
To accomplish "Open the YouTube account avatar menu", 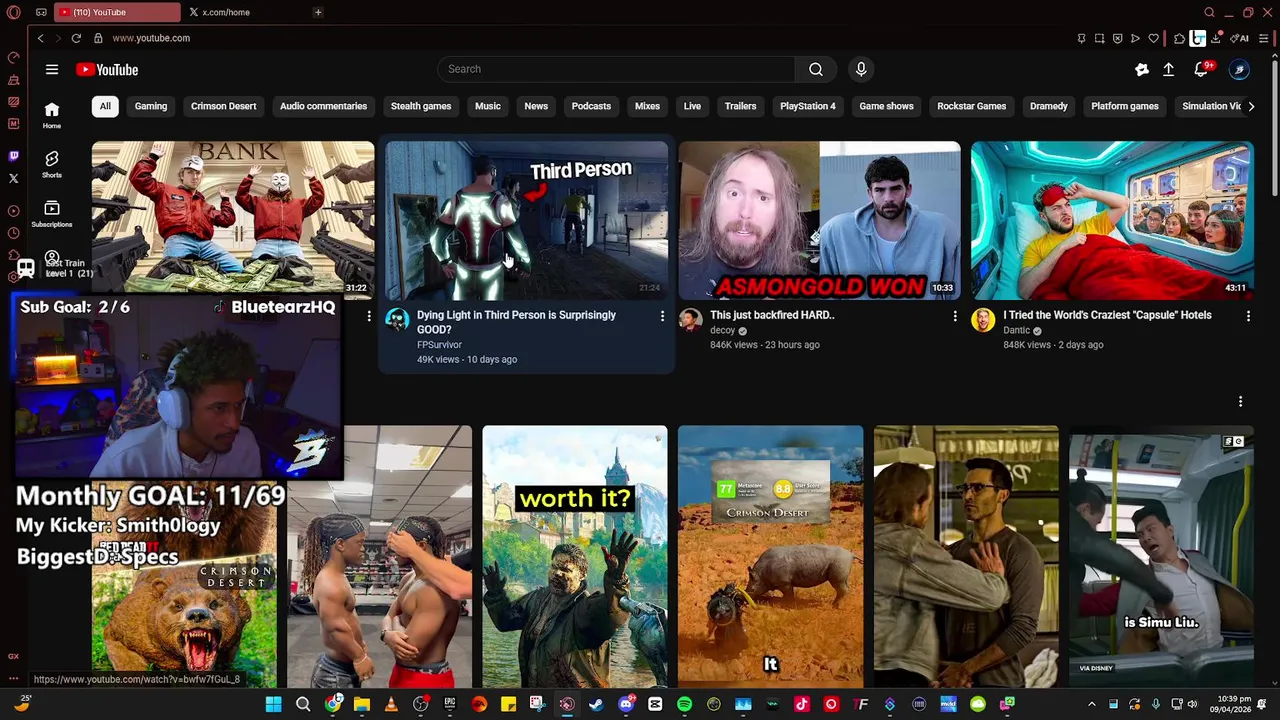I will [x=1239, y=69].
